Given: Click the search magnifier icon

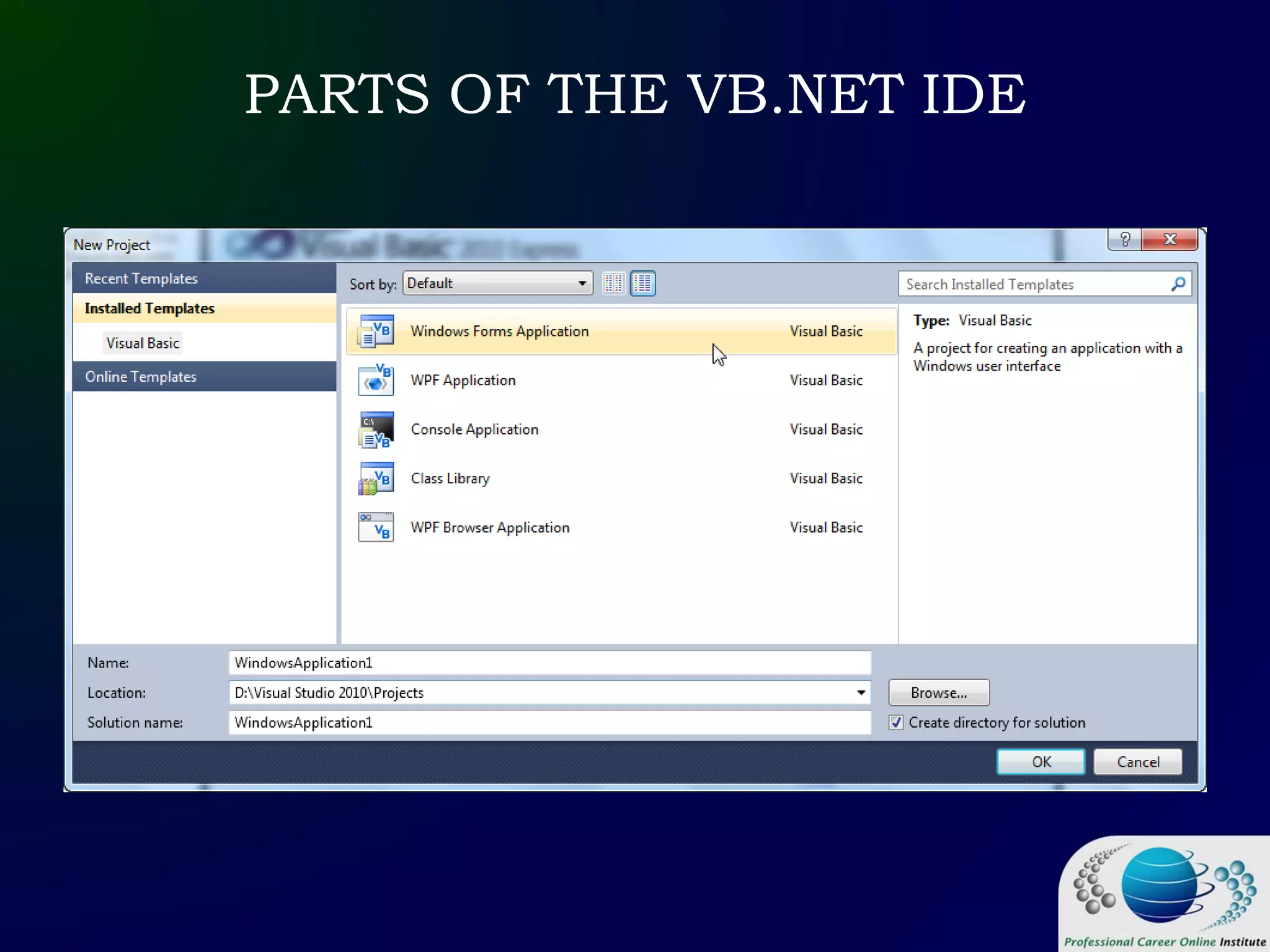Looking at the screenshot, I should (1178, 284).
